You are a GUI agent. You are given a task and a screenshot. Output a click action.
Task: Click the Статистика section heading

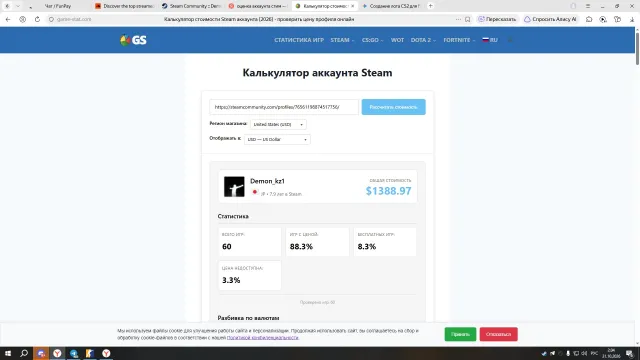[233, 216]
